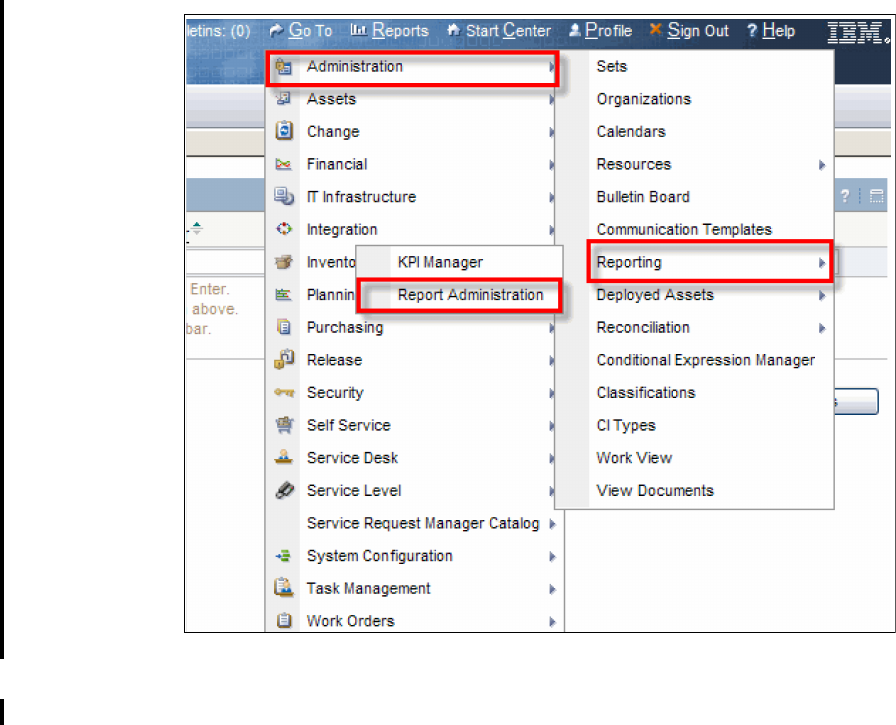This screenshot has width=896, height=725.
Task: Click the Security key icon
Action: pos(284,392)
